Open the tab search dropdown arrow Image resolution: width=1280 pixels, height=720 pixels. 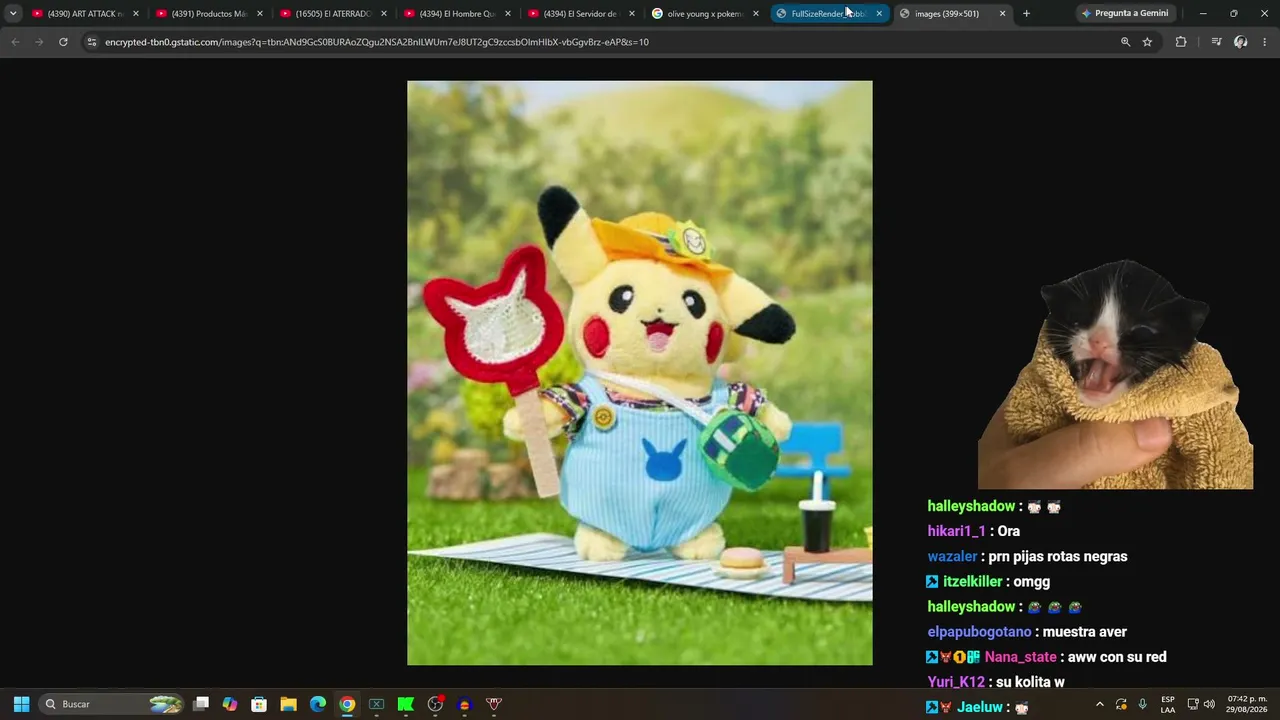pyautogui.click(x=13, y=13)
